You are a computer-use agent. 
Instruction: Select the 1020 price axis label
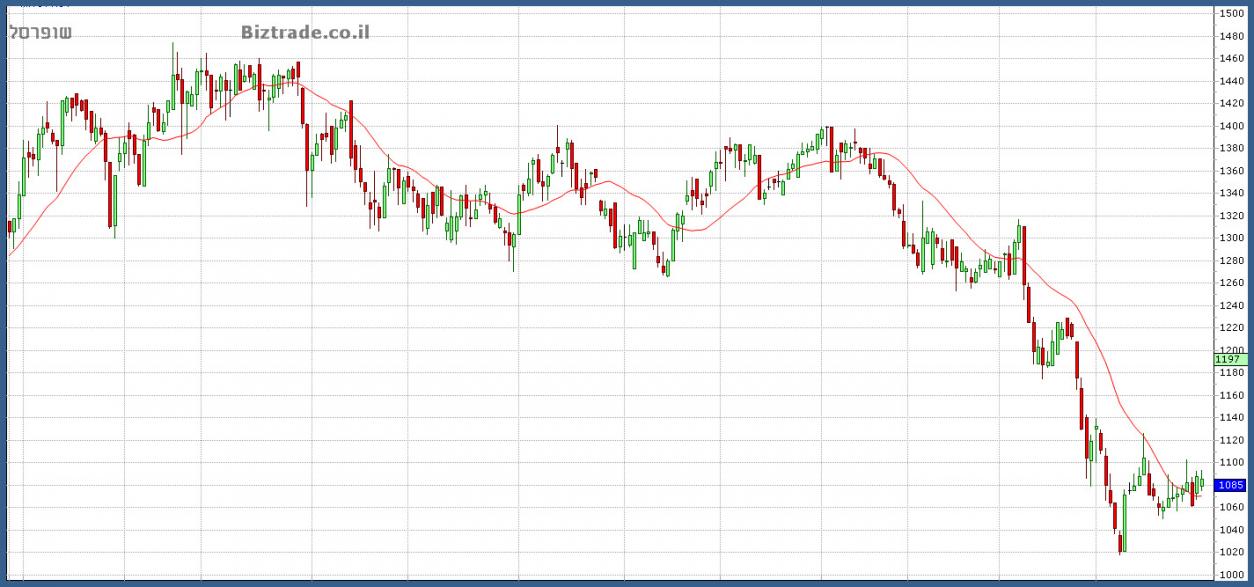point(1230,553)
